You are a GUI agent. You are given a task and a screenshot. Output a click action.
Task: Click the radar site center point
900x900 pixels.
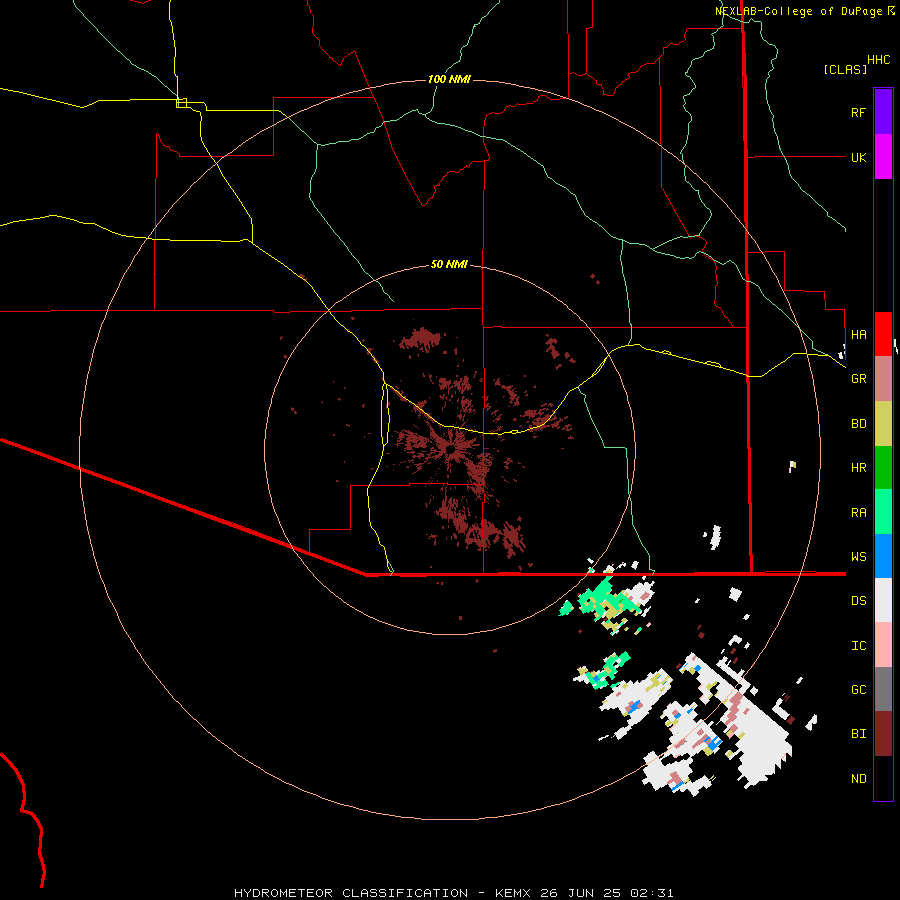click(451, 449)
